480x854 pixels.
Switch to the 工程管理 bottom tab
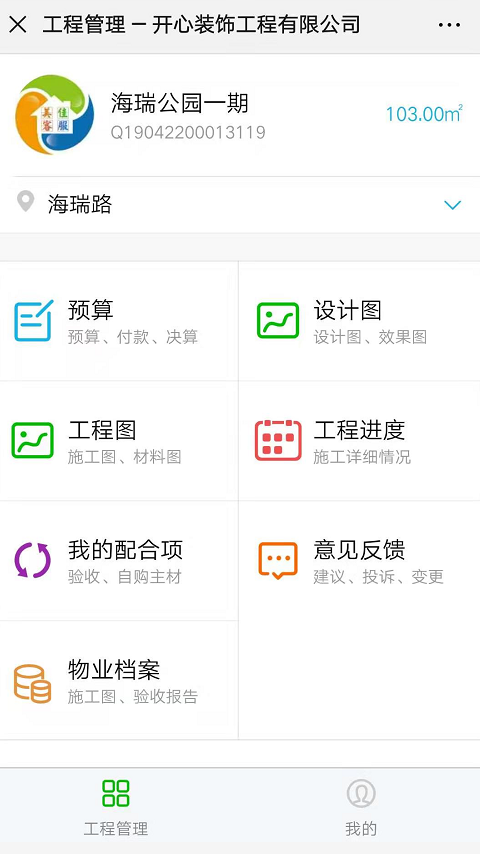(116, 808)
